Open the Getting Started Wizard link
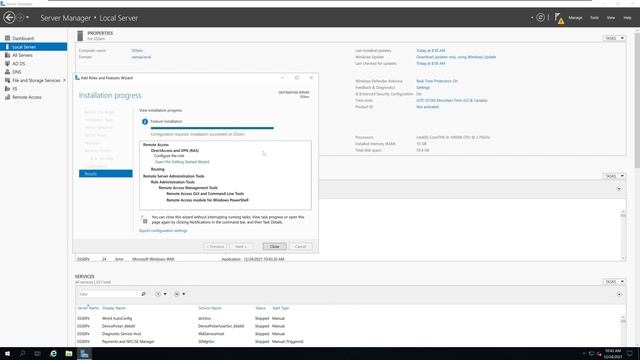Viewport: 640px width, 360px height. [x=182, y=162]
